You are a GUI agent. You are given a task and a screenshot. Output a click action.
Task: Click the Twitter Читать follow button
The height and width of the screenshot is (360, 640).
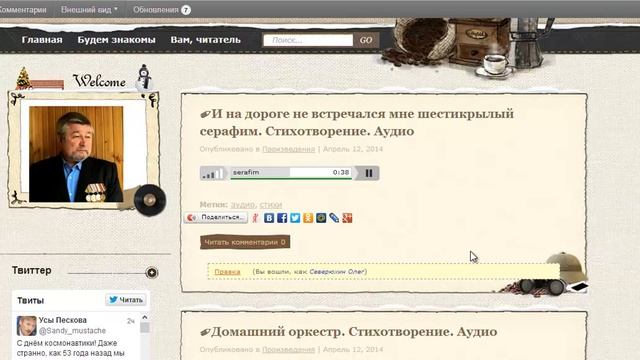click(x=126, y=300)
